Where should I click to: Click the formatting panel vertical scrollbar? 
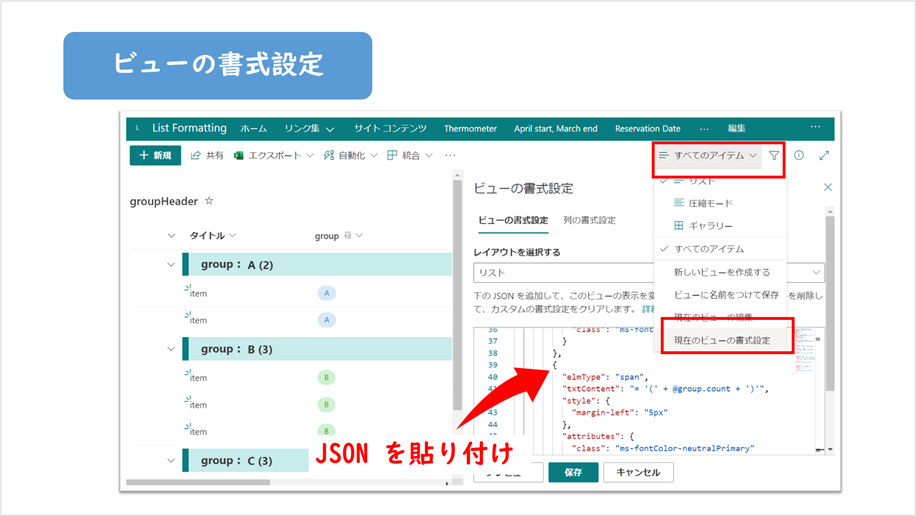830,303
